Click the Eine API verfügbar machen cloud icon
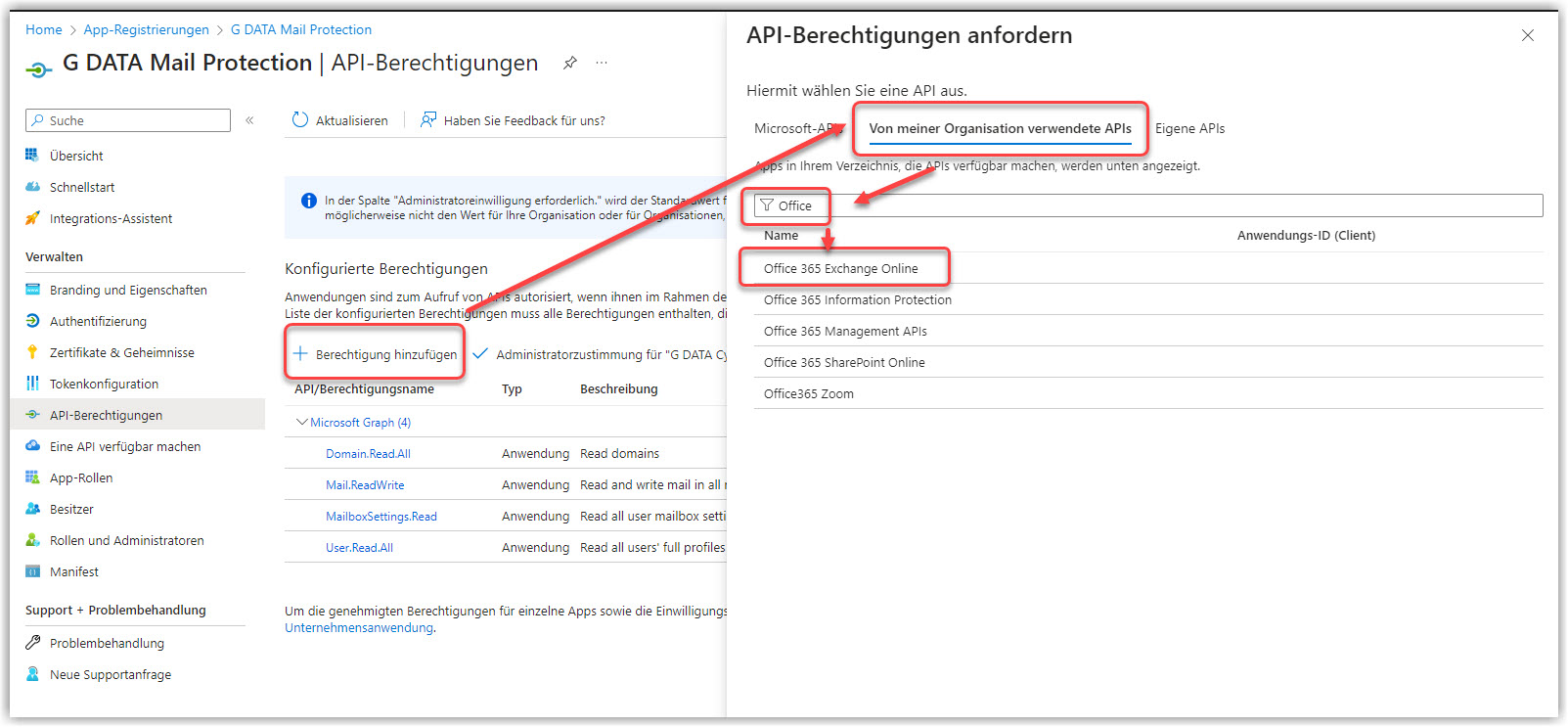This screenshot has width=1568, height=727. click(32, 446)
